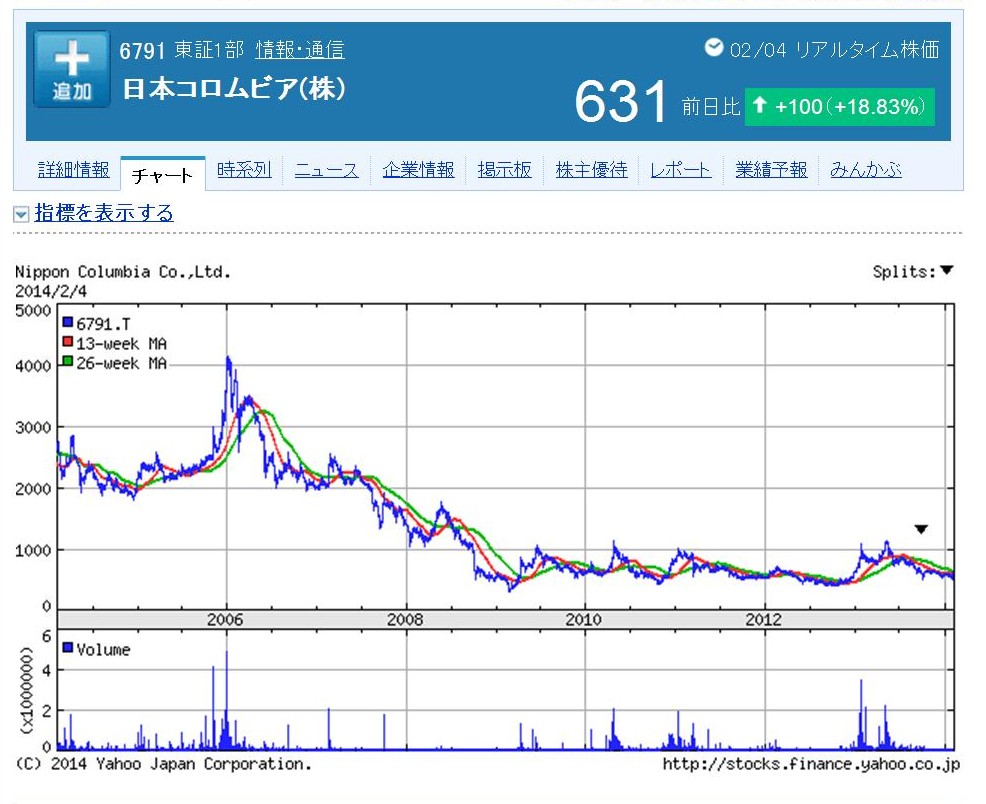Click the blue 6791.T legend swatch
The image size is (986, 804).
[x=68, y=322]
